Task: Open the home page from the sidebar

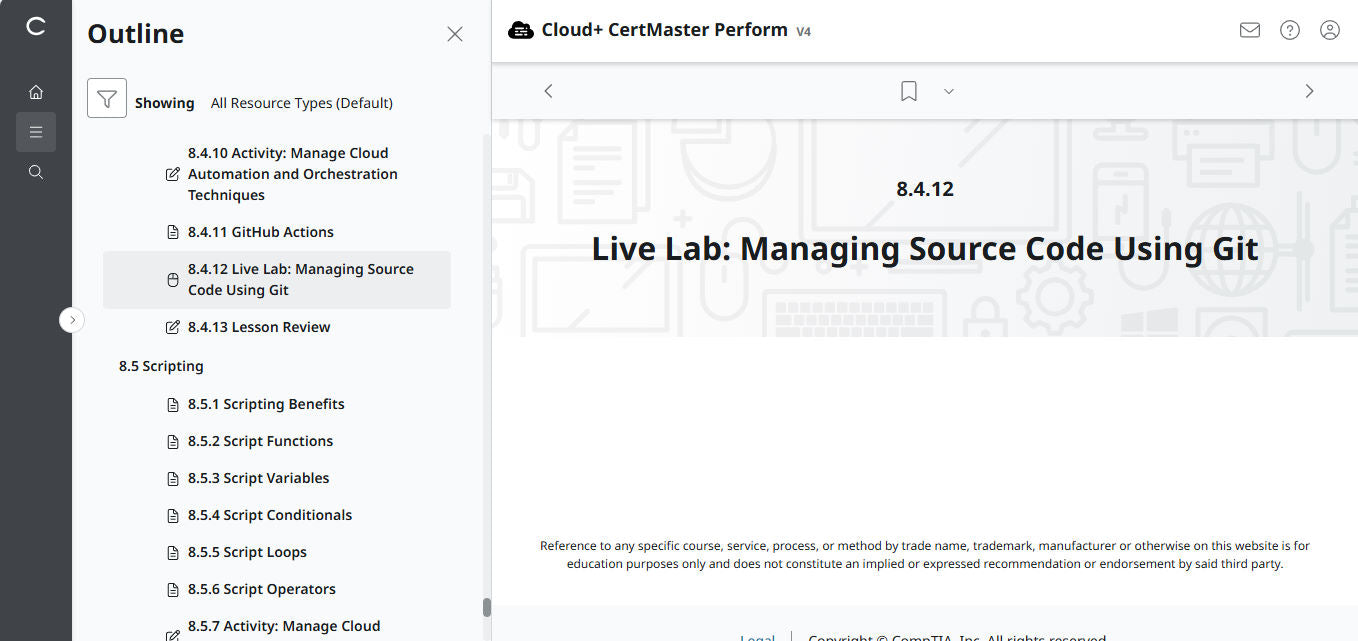Action: tap(36, 91)
